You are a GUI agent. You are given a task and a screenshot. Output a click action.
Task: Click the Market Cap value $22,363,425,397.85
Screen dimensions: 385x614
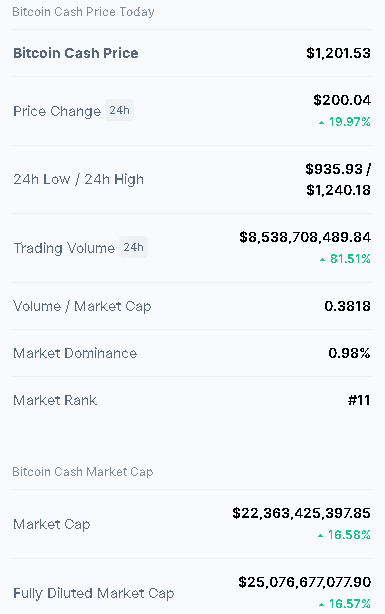(302, 513)
